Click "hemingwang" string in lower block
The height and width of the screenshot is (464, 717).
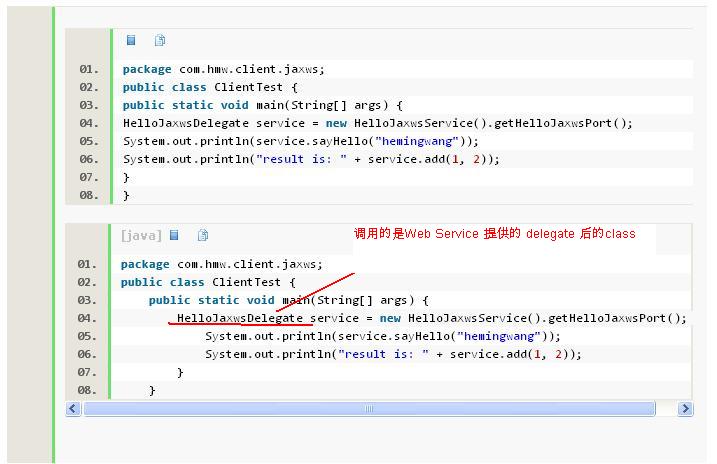coord(498,336)
